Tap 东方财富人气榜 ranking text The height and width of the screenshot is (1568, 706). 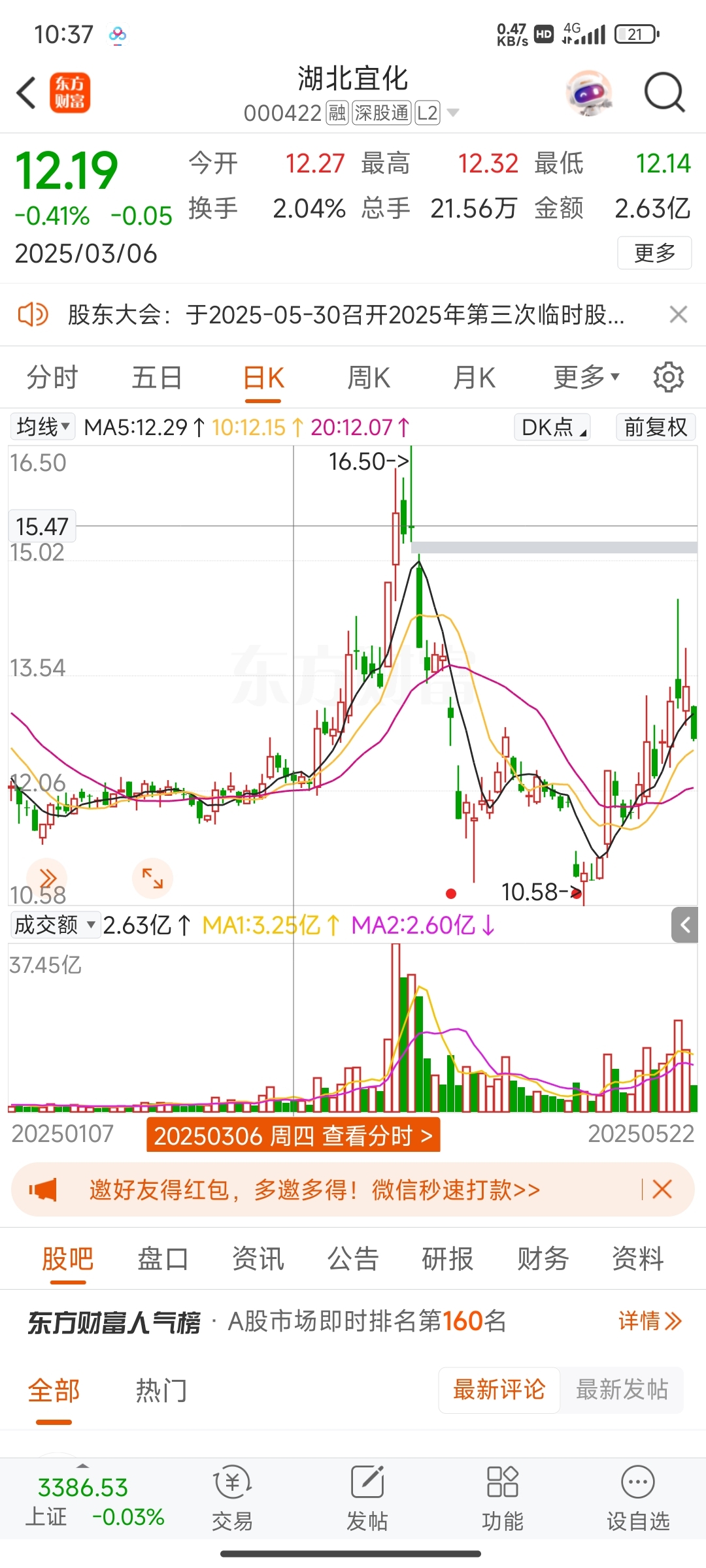114,1322
